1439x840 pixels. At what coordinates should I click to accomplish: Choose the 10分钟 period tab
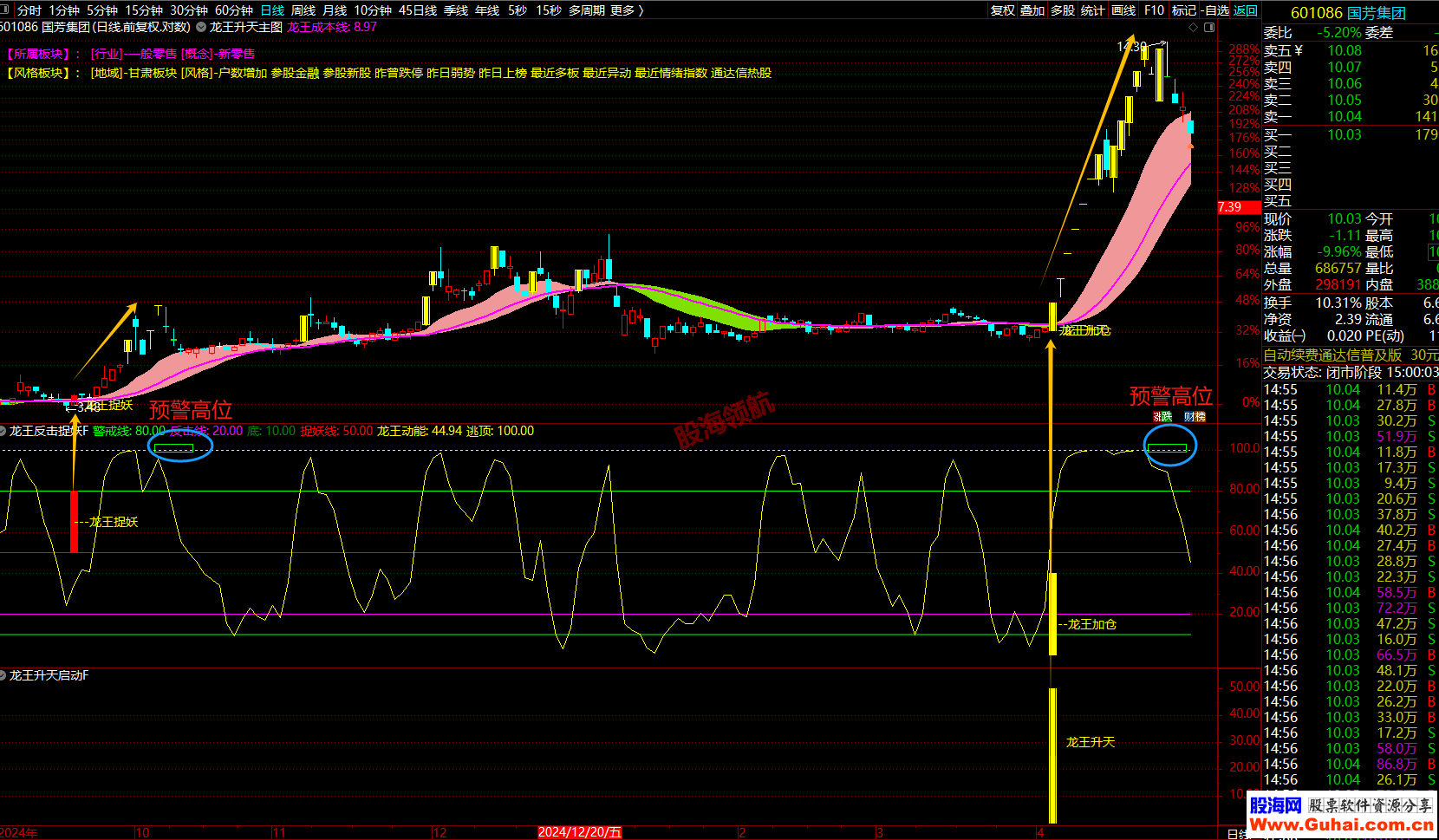[373, 10]
